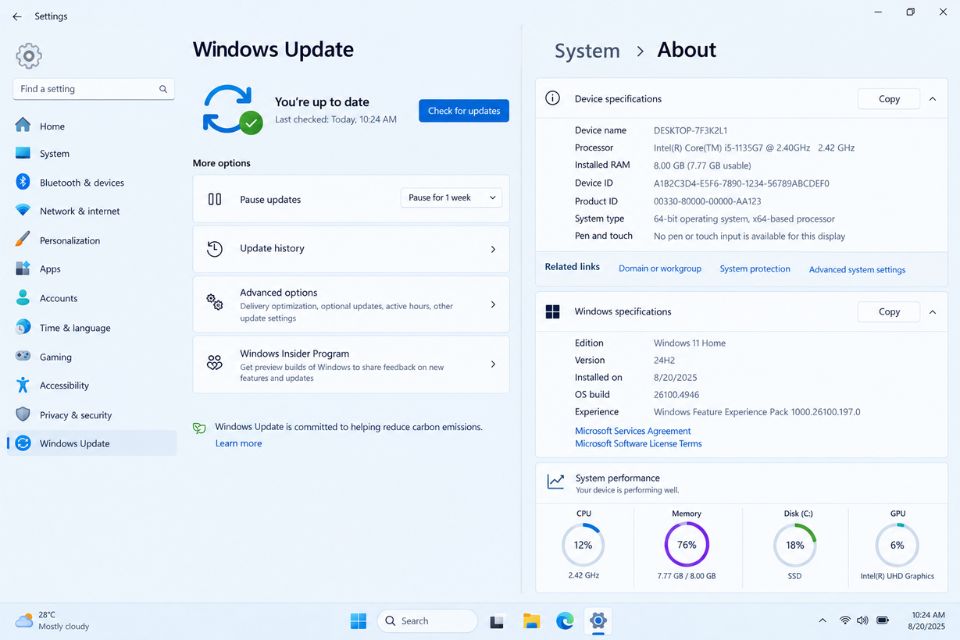Viewport: 960px width, 640px height.
Task: Open Microsoft Services Agreement link
Action: (x=632, y=431)
